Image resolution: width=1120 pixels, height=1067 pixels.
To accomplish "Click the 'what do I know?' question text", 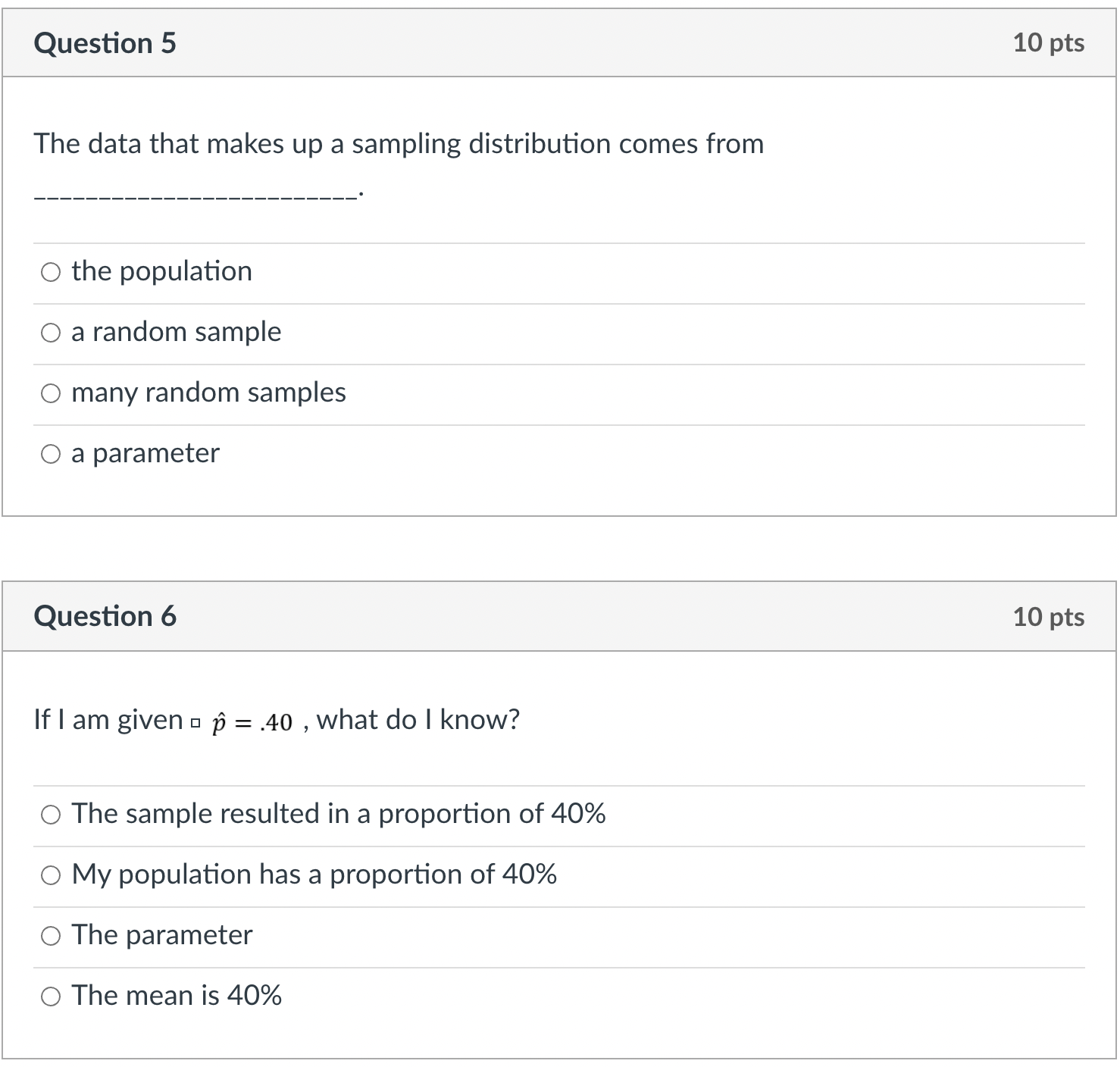I will click(418, 719).
